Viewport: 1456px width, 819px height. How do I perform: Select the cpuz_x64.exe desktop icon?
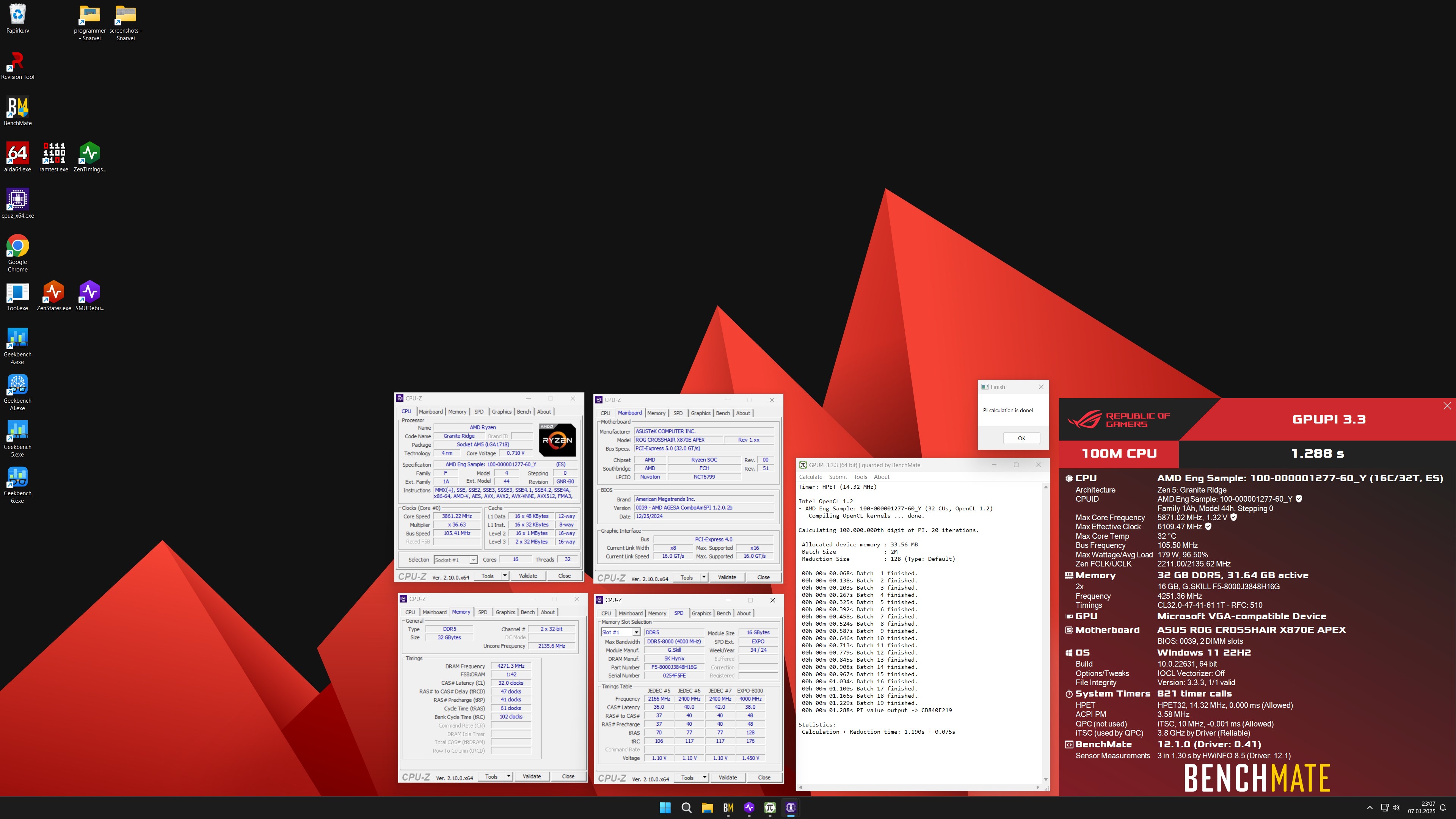[x=17, y=204]
